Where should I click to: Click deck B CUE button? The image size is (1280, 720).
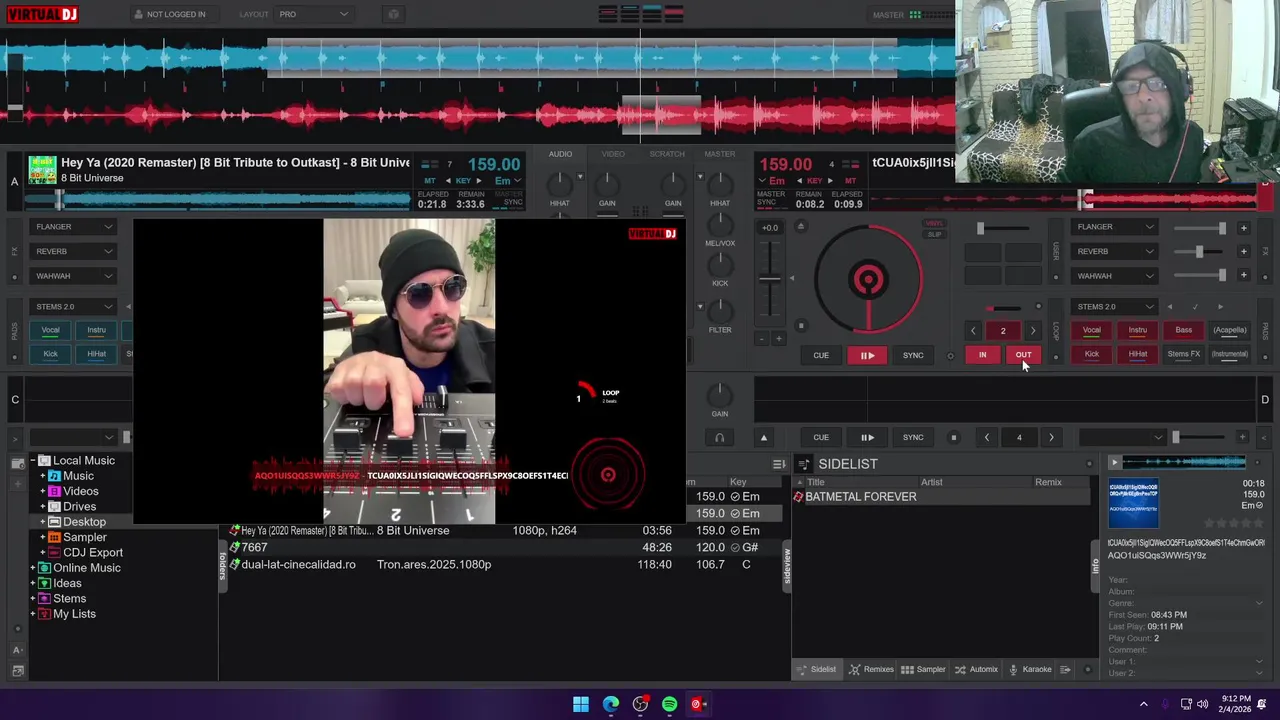[x=821, y=355]
